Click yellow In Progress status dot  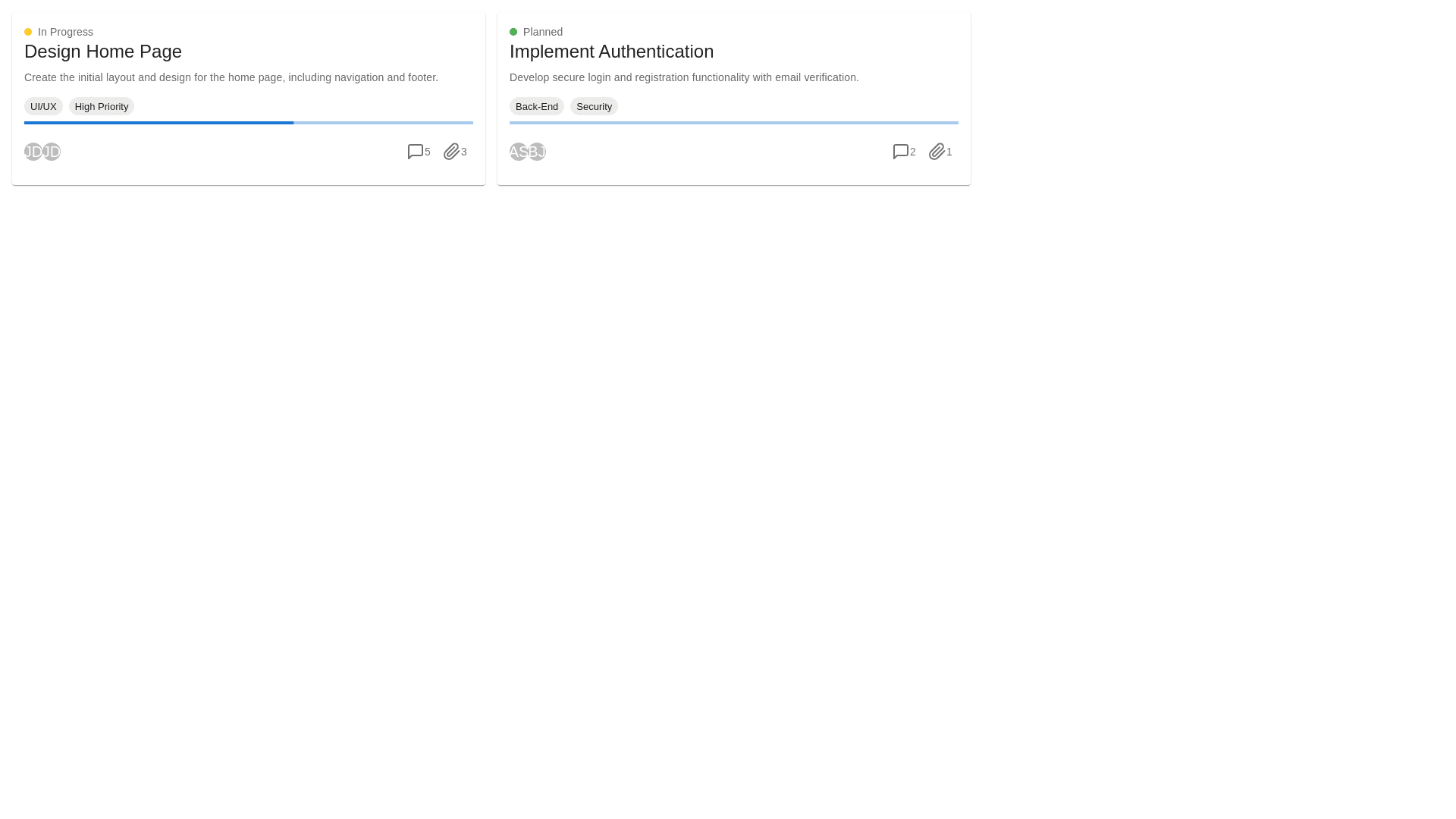[x=28, y=32]
